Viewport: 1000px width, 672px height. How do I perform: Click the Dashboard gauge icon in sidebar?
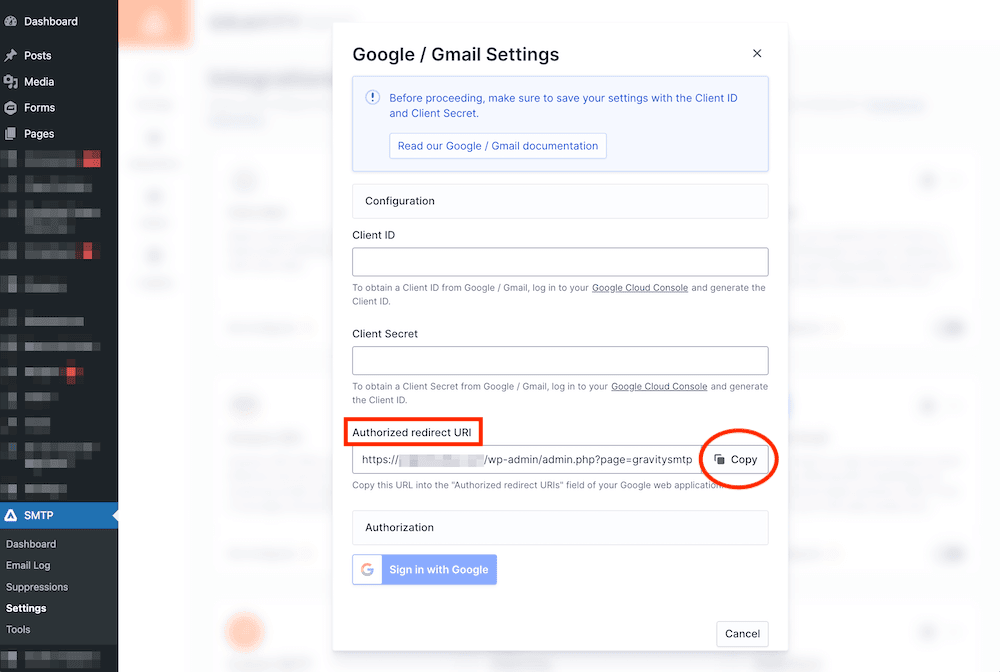(11, 21)
